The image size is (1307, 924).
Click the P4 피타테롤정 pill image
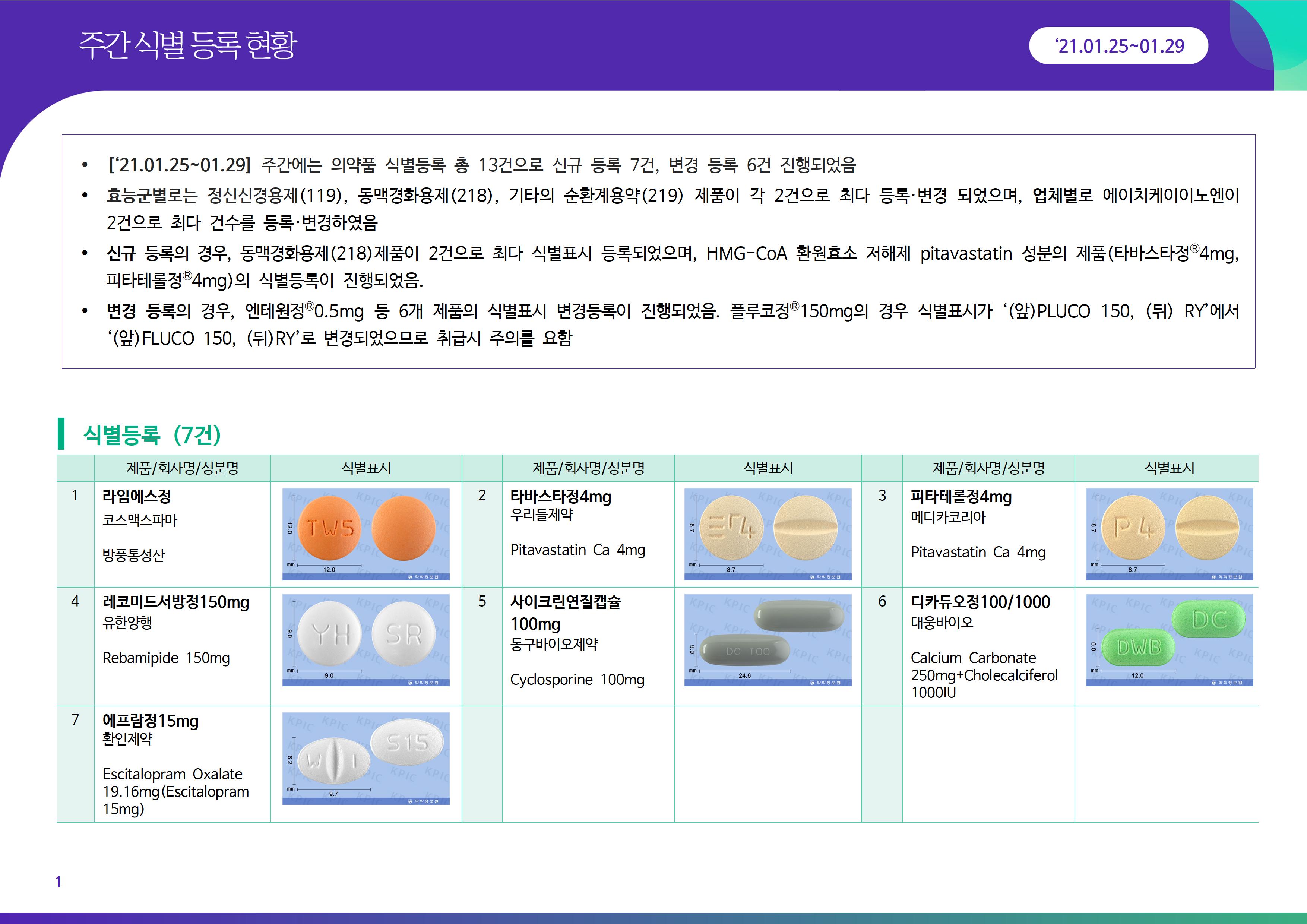tap(1169, 534)
